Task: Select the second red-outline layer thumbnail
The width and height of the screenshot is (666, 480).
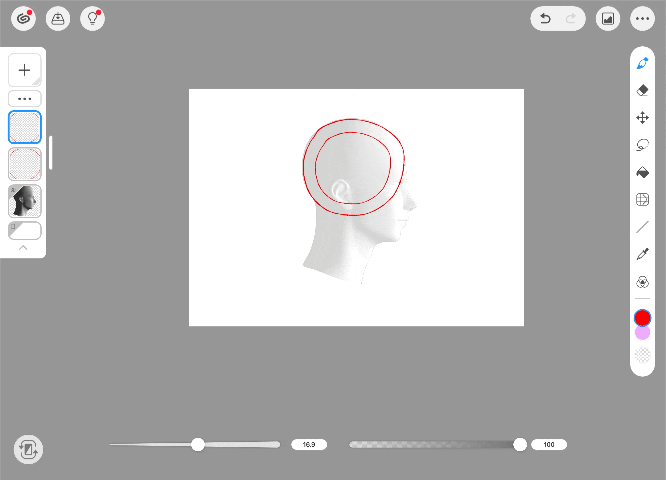Action: point(25,164)
